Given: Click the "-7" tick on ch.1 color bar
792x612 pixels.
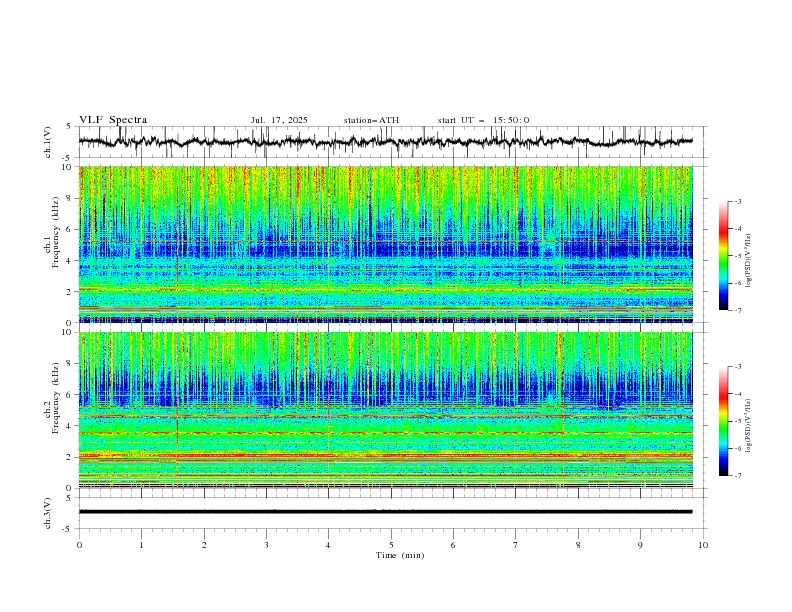Looking at the screenshot, I should pos(737,310).
